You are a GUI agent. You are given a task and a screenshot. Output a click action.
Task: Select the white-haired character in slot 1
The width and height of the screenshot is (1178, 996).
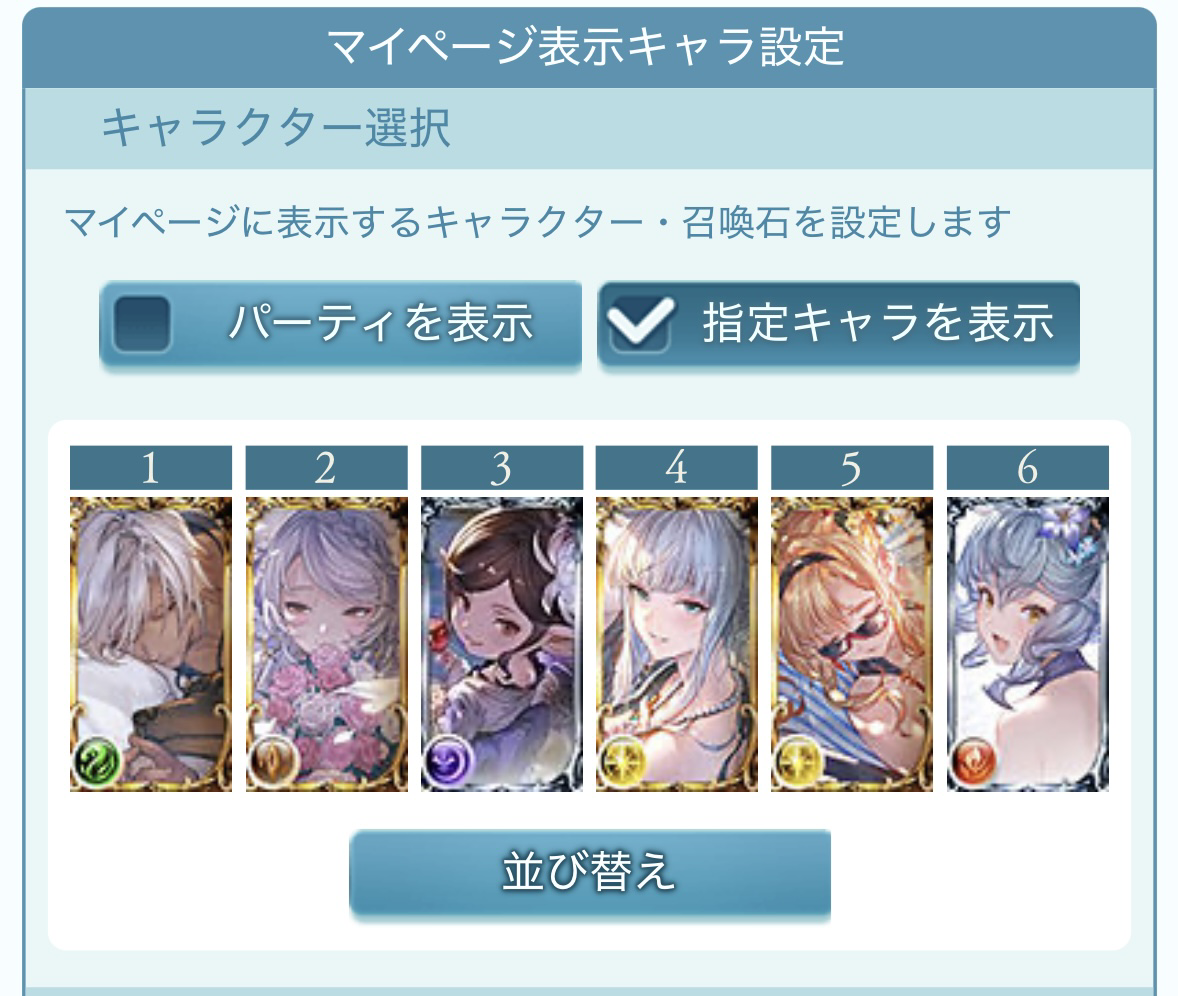tap(151, 644)
